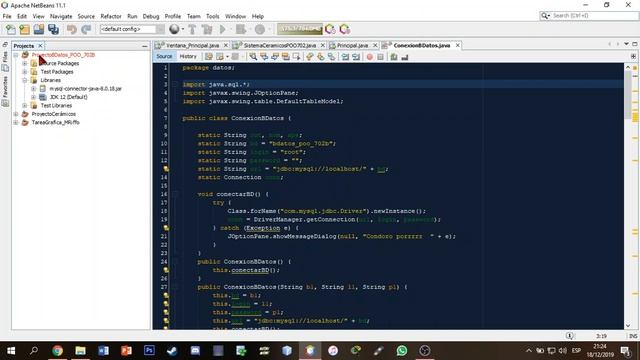Close the Projects panel tab
The height and width of the screenshot is (360, 640).
(x=40, y=46)
